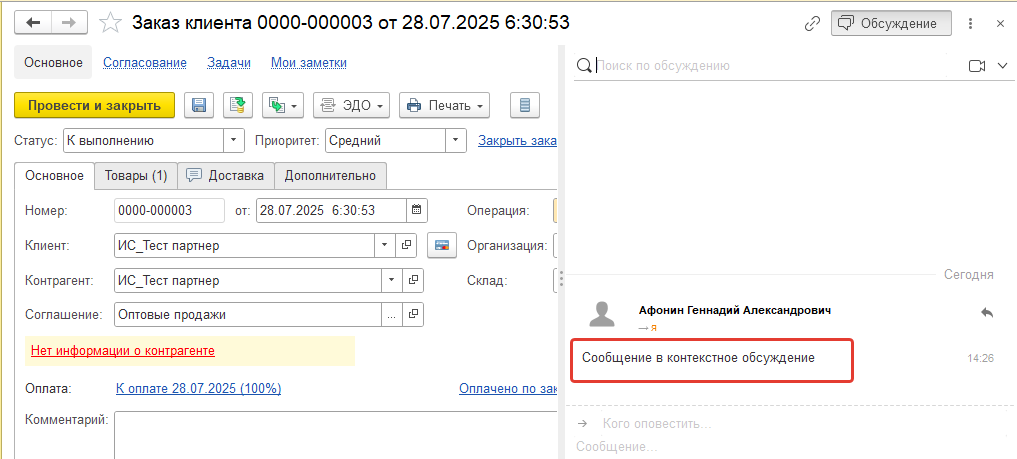Screen dimensions: 1017x459
Task: Open the Клиент record with open icon
Action: 407,246
